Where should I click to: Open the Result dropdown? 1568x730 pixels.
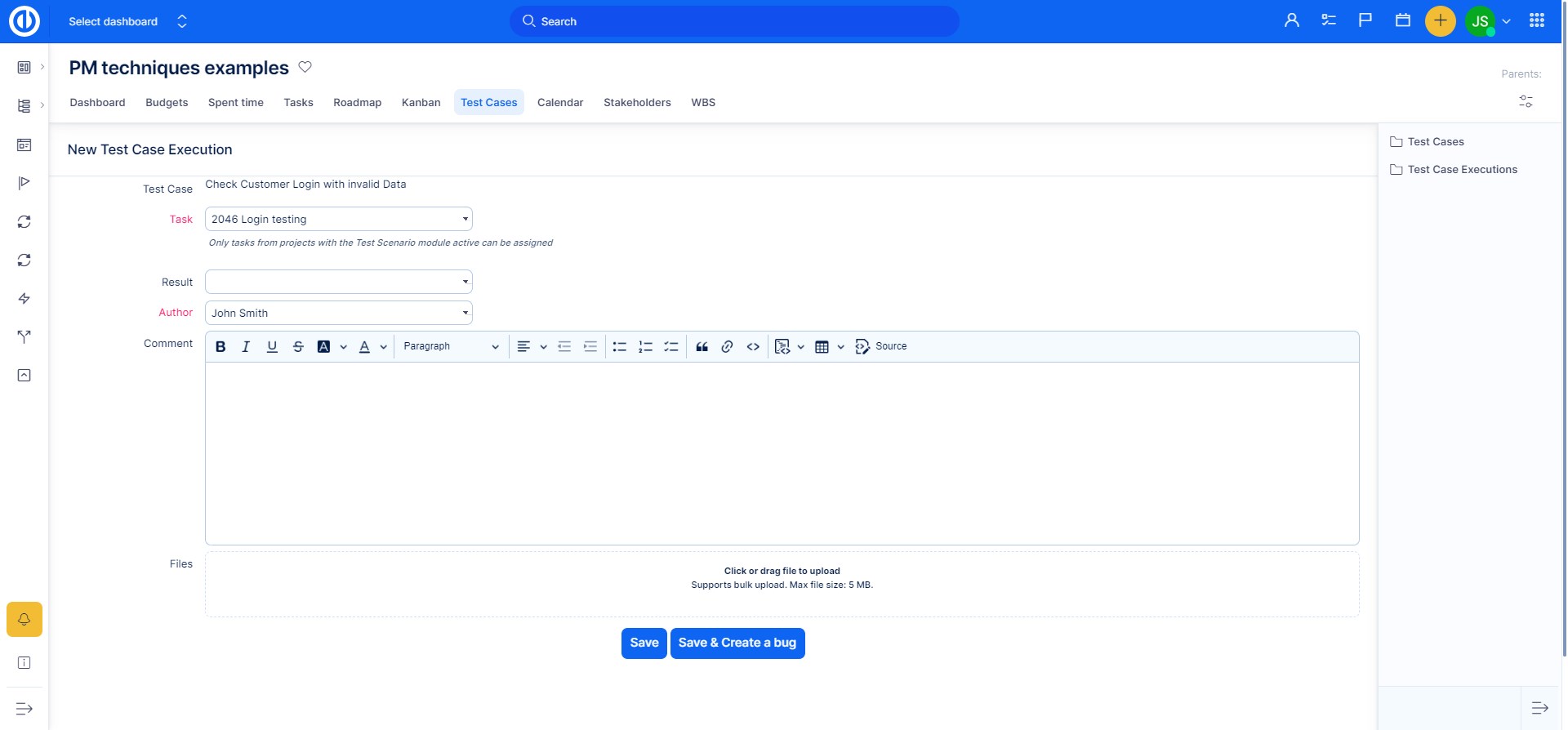(x=339, y=282)
